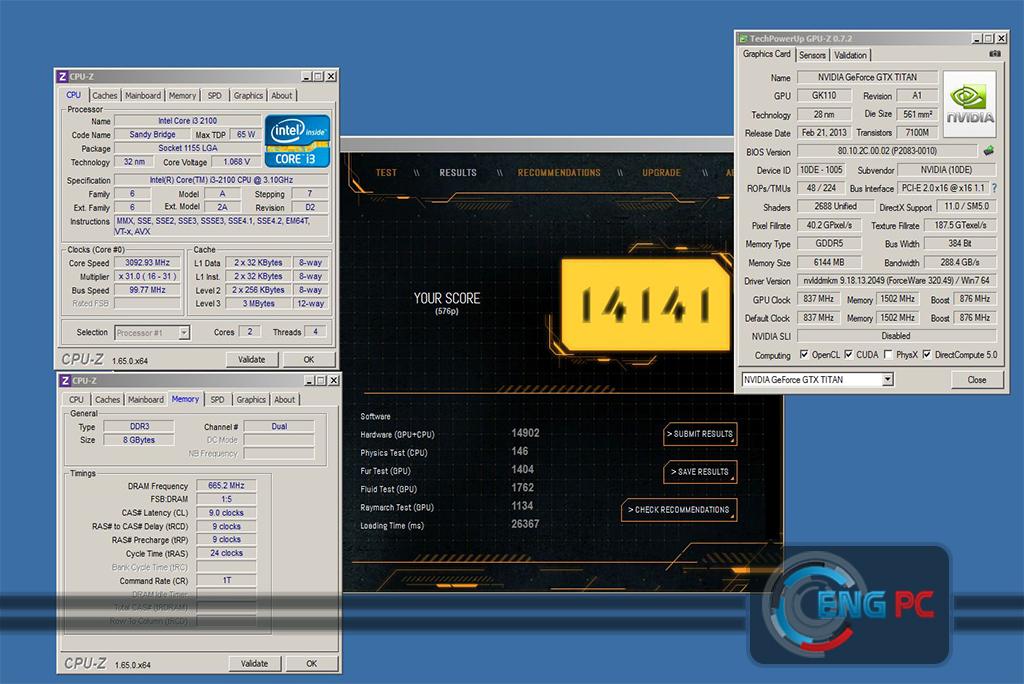1024x684 pixels.
Task: Click the BIOS Version field 80.10.2C.00.02
Action: click(887, 151)
